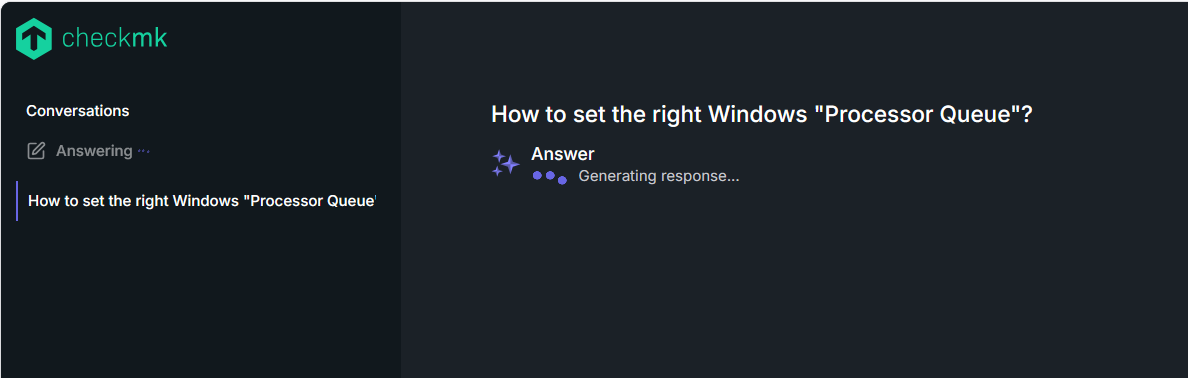Open the Processor Queue conversation in sidebar

tap(202, 201)
